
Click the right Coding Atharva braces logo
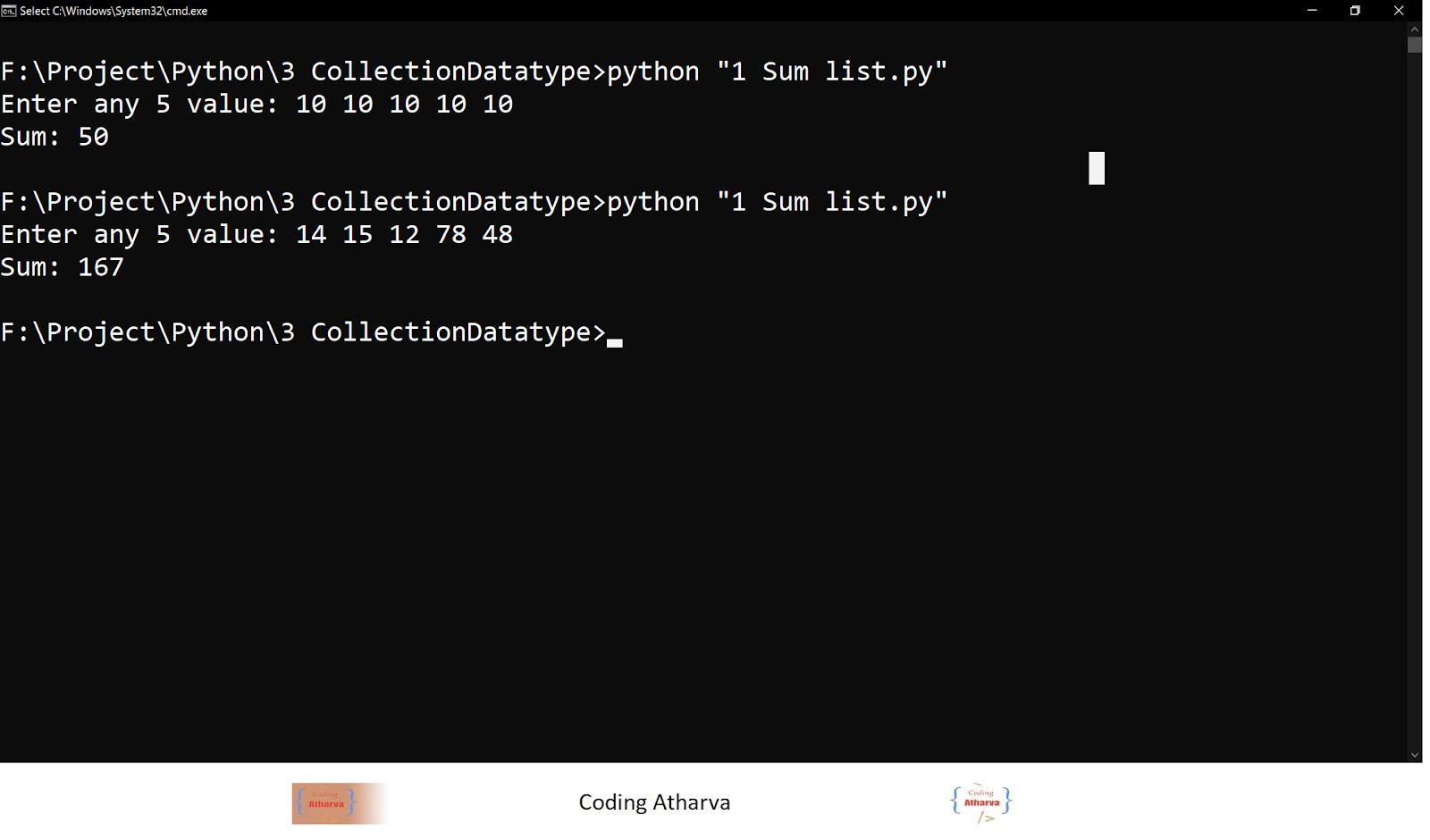click(980, 802)
